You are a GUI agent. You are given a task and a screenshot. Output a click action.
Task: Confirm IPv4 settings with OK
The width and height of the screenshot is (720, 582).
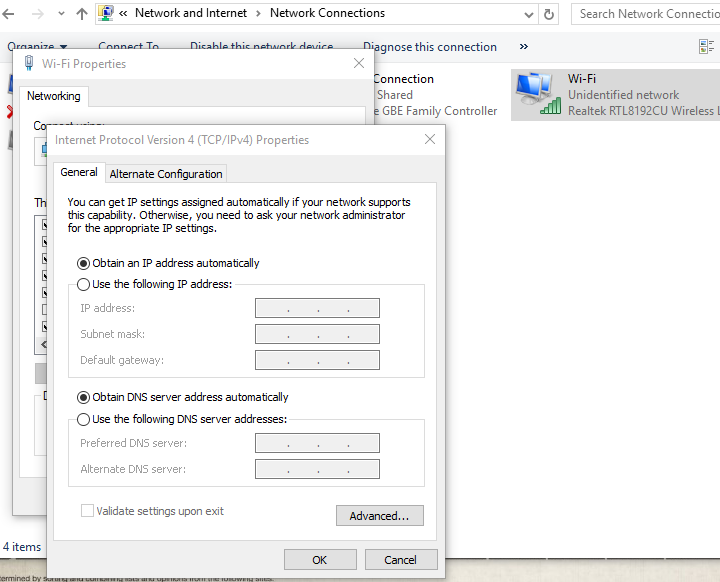click(x=320, y=560)
